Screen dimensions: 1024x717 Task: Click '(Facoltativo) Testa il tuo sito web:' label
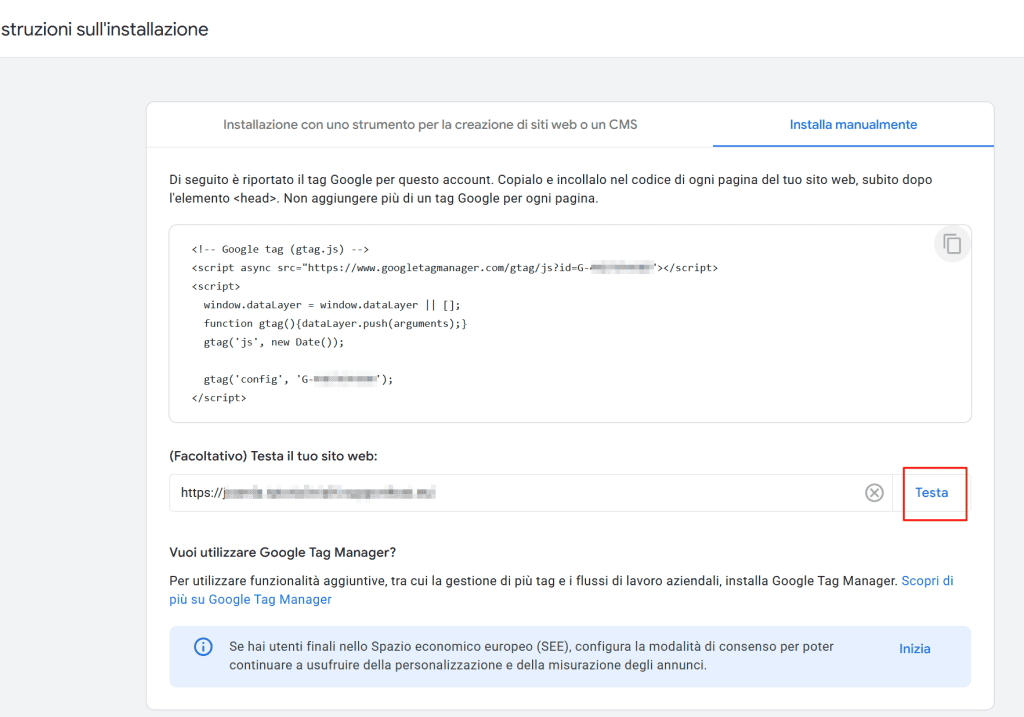coord(273,456)
